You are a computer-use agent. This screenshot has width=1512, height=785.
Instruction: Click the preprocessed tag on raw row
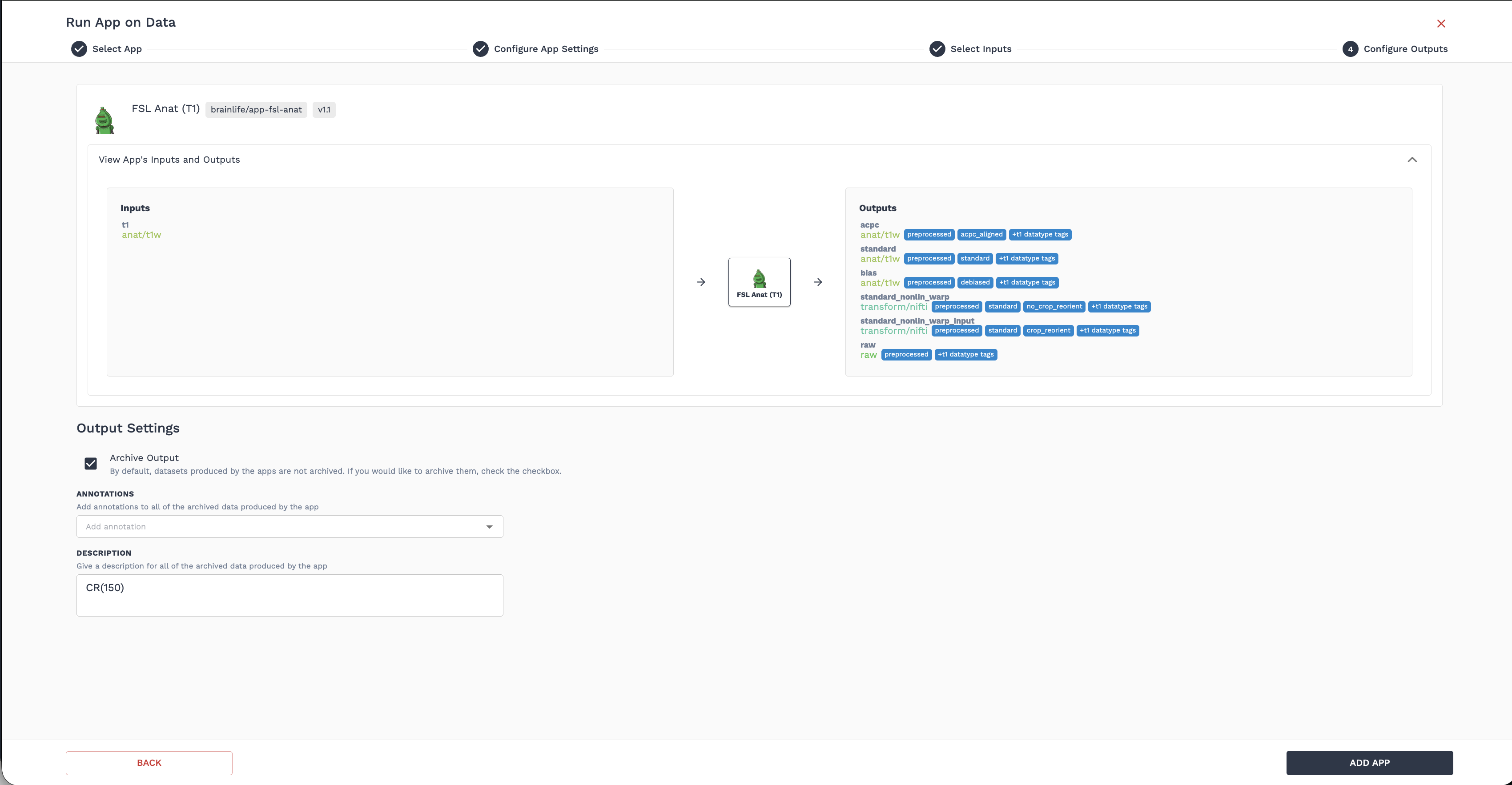pos(906,355)
